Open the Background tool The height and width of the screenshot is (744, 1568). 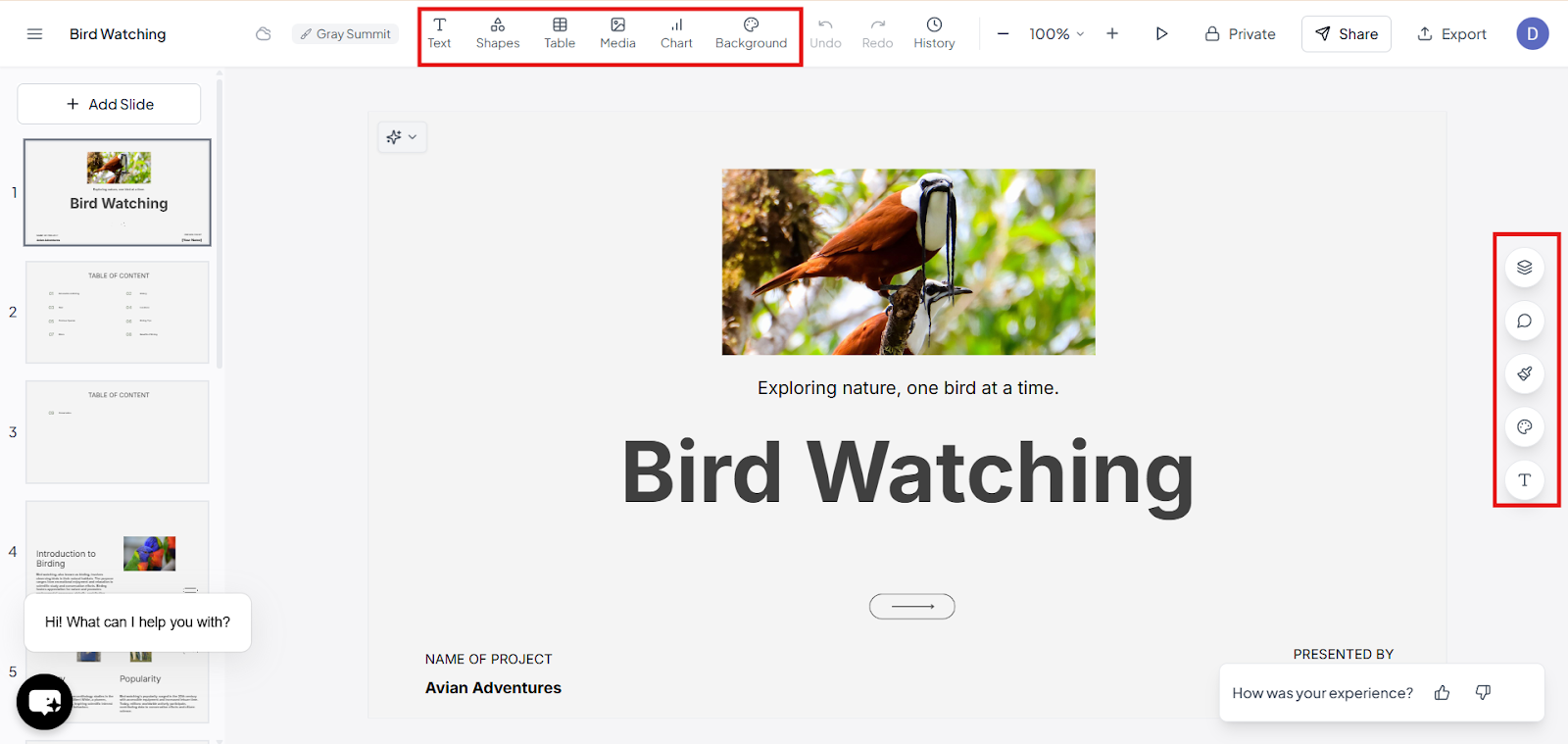(x=751, y=33)
